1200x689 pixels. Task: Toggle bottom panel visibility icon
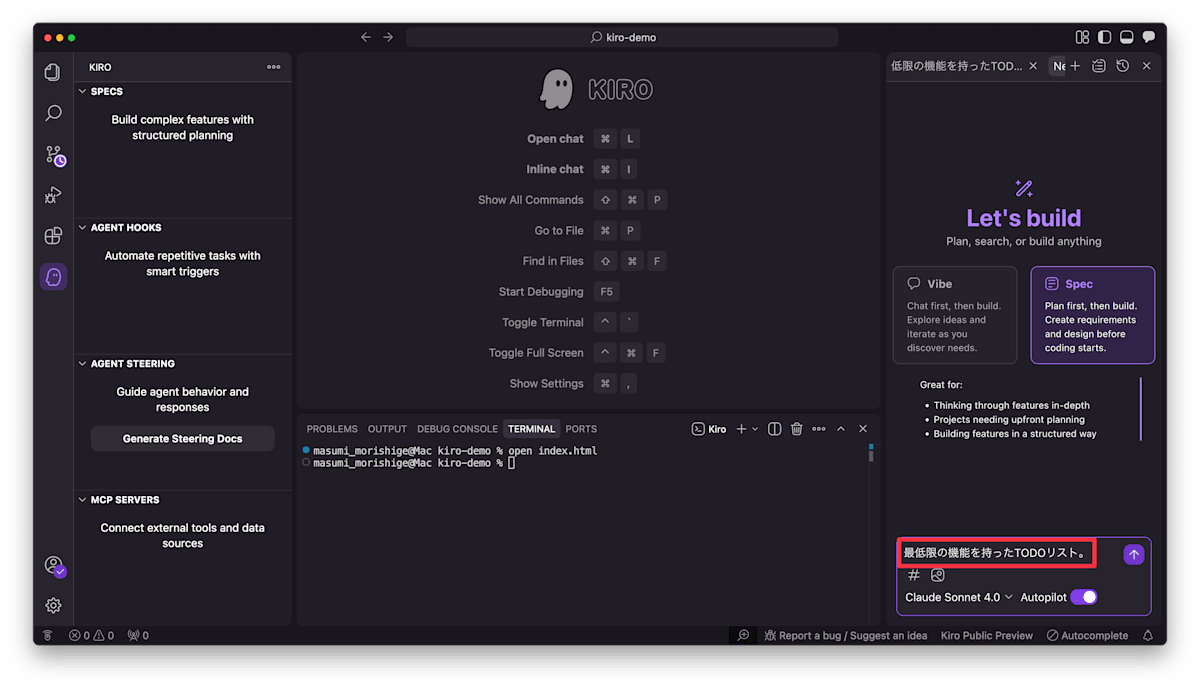pyautogui.click(x=1126, y=37)
